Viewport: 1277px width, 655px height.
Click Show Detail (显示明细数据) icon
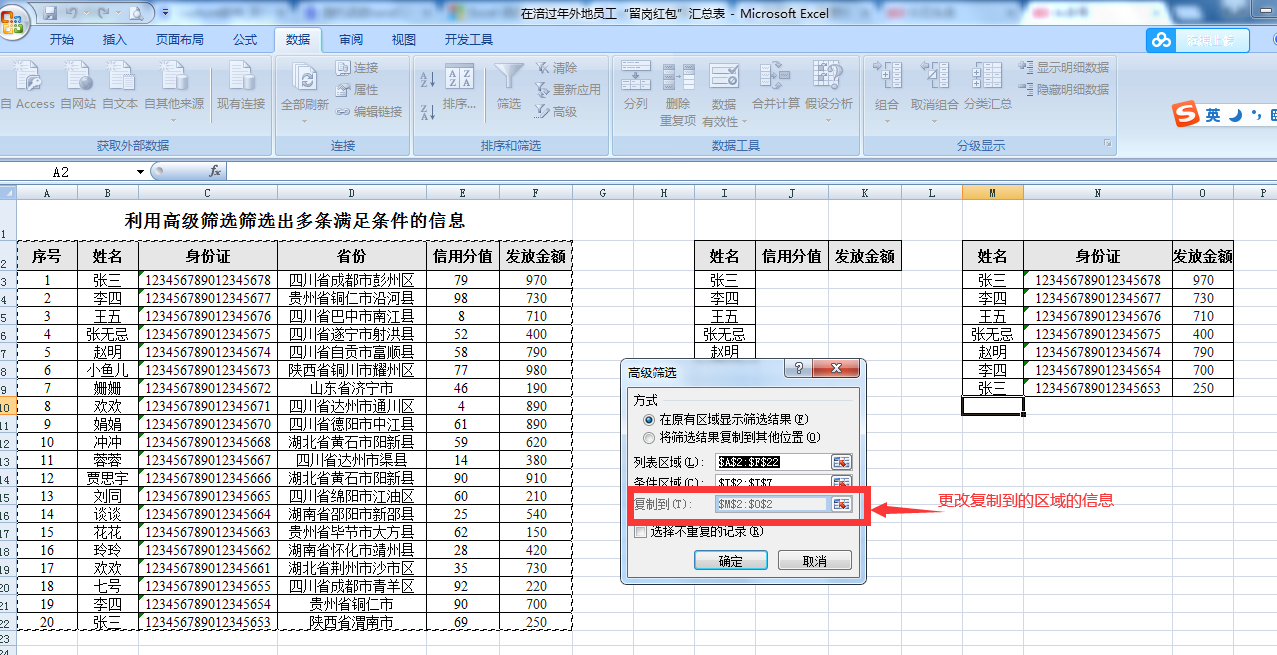[1064, 68]
